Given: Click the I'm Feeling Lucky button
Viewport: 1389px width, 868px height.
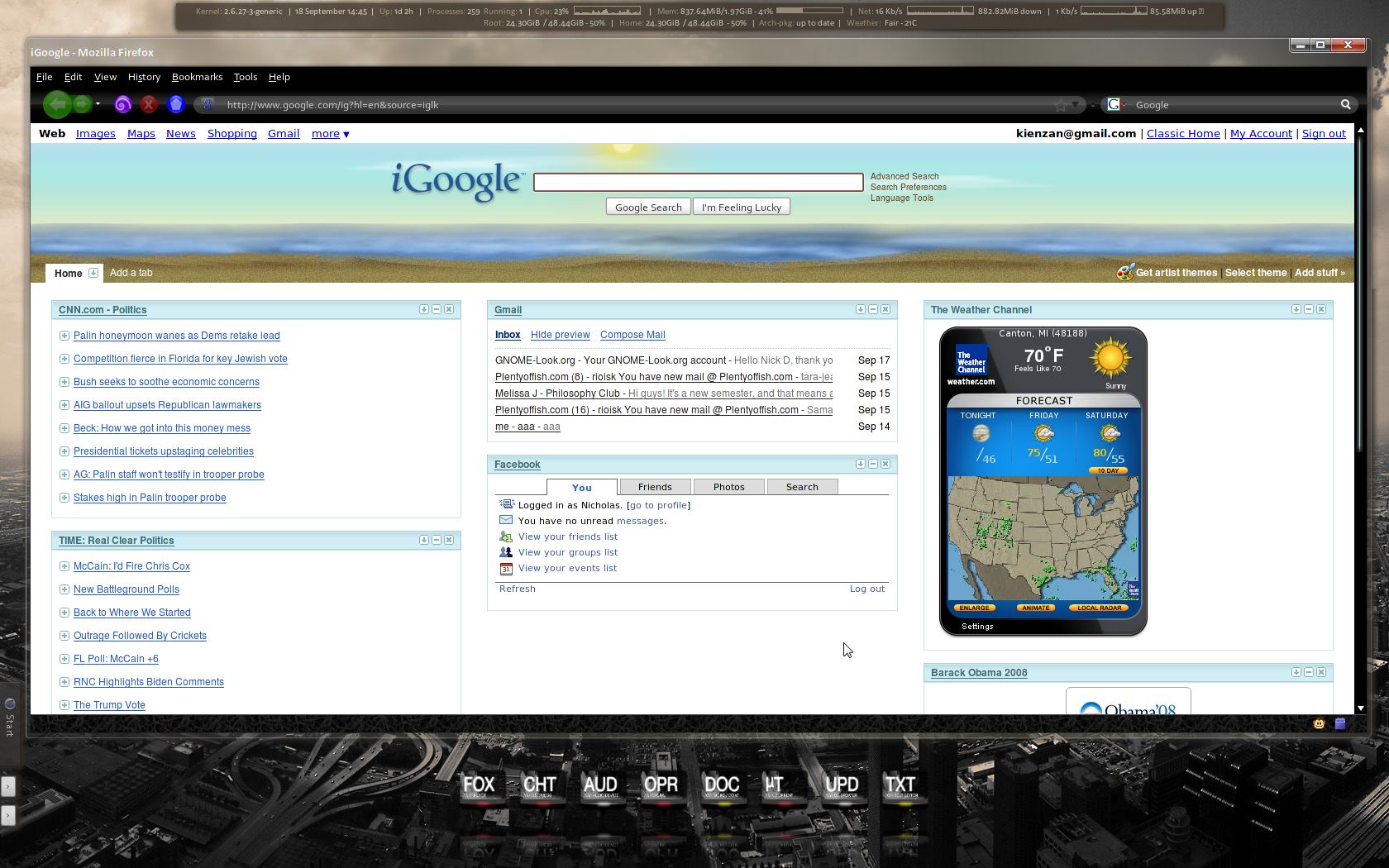Looking at the screenshot, I should pos(742,207).
